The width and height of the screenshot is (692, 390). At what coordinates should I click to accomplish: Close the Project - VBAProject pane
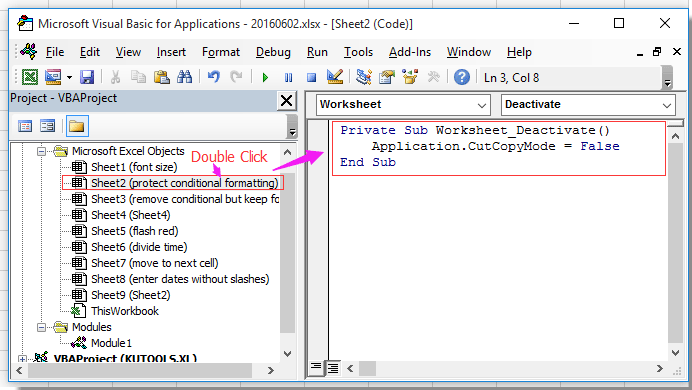pyautogui.click(x=286, y=101)
